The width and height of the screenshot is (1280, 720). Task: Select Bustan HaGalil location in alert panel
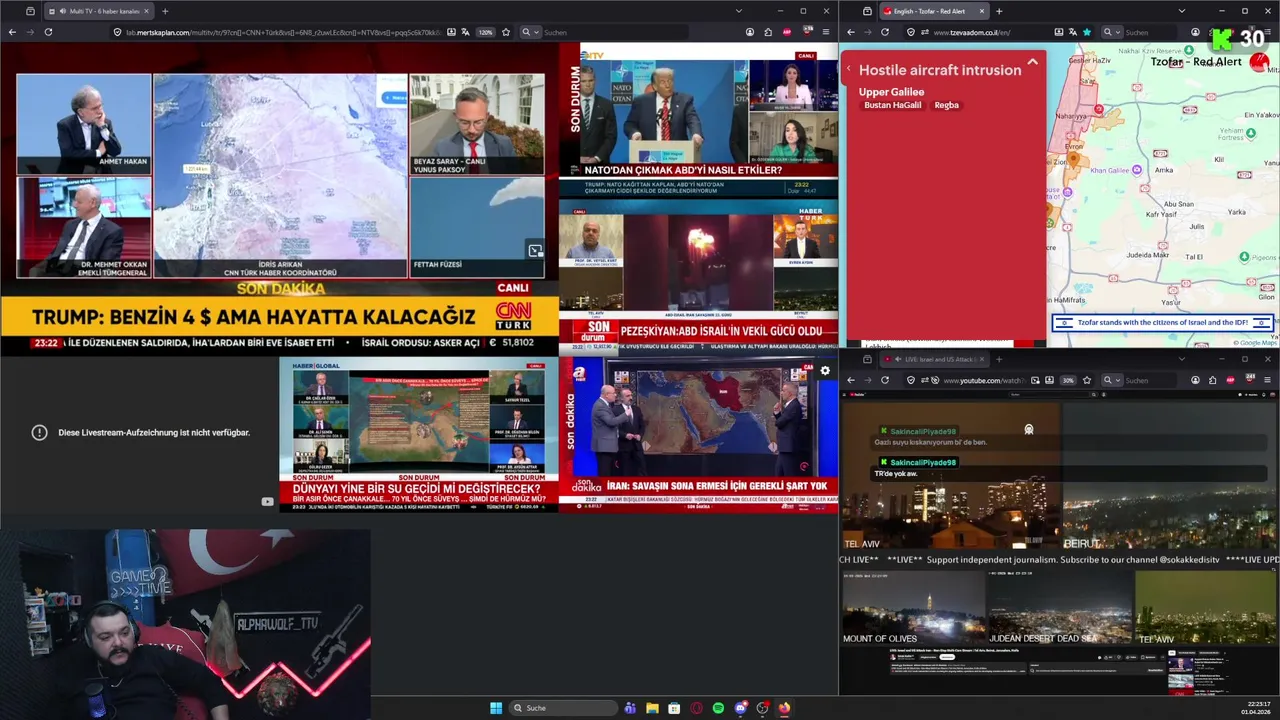[893, 105]
